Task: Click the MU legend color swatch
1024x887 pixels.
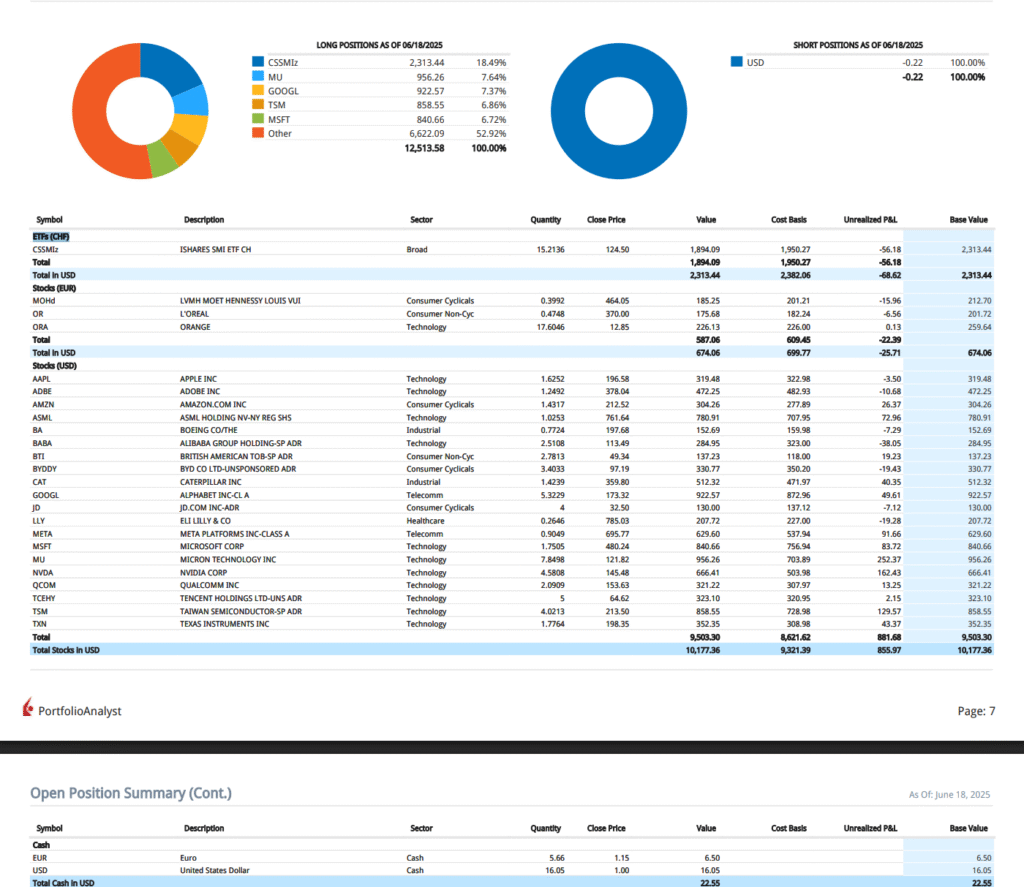Action: [258, 76]
